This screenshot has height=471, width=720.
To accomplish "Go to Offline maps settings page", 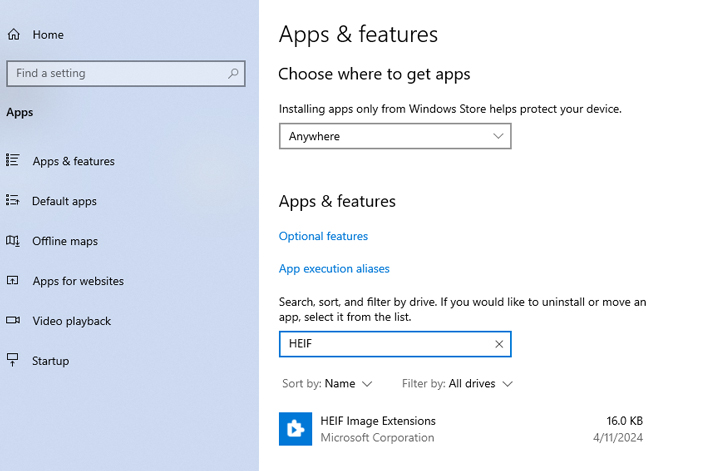I will click(x=65, y=241).
